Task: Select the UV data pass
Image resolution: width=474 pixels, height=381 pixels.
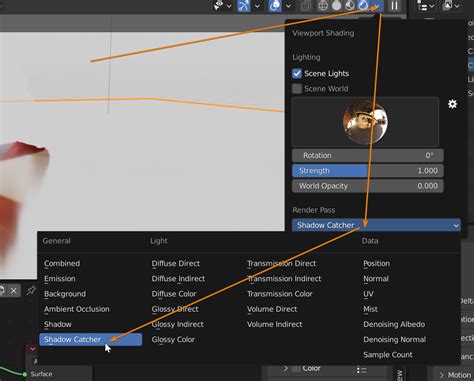Action: (368, 294)
